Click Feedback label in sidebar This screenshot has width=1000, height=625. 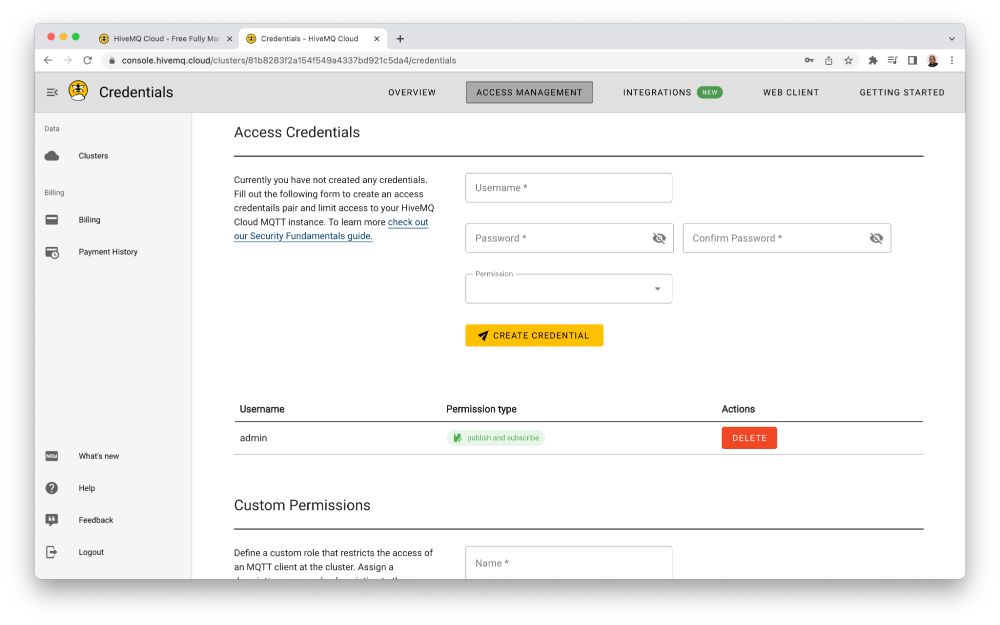96,520
